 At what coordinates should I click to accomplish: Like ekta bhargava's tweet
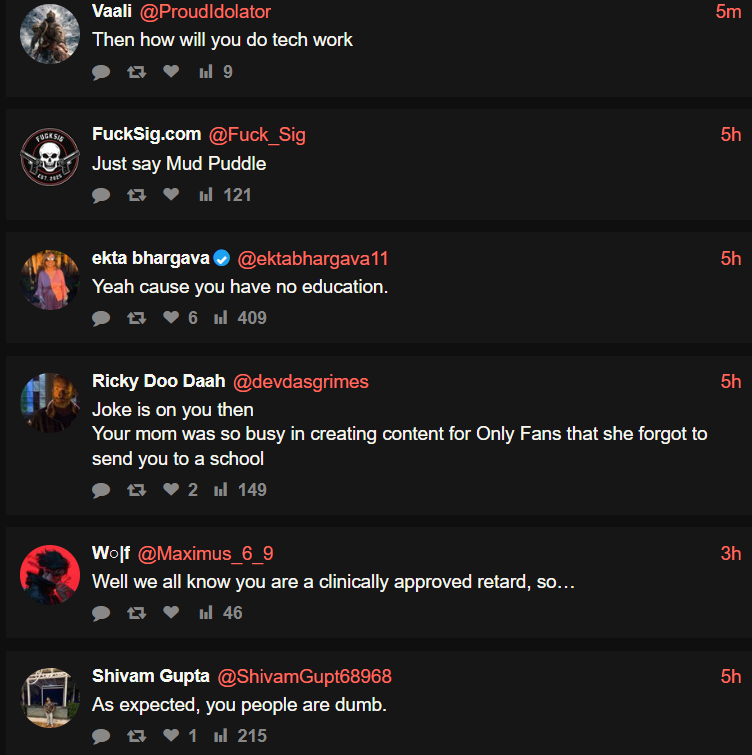[171, 317]
